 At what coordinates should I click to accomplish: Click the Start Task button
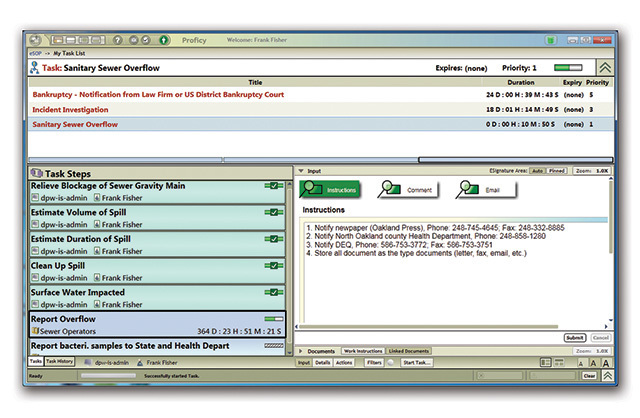coord(416,362)
